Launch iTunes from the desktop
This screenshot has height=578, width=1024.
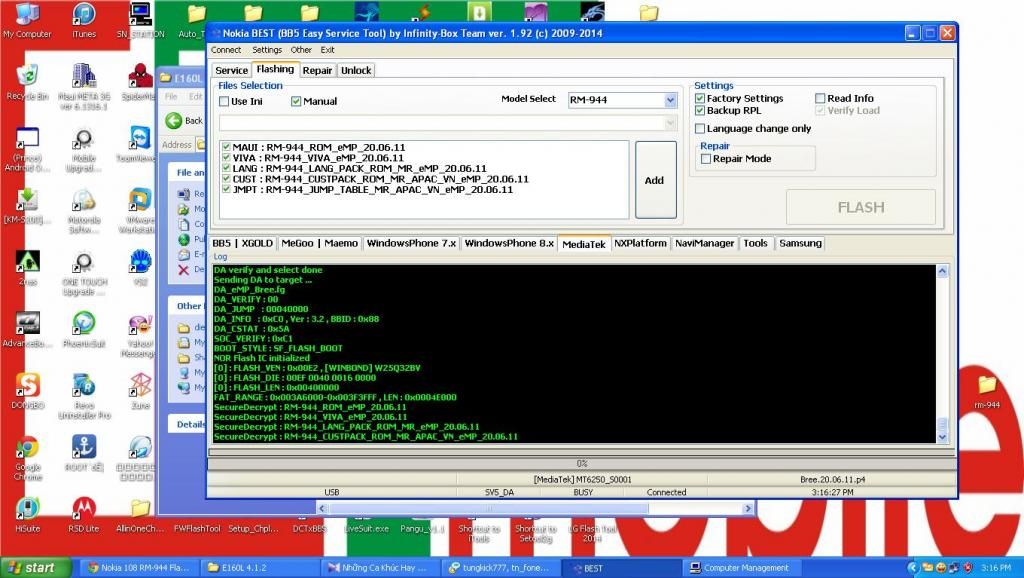click(x=84, y=20)
